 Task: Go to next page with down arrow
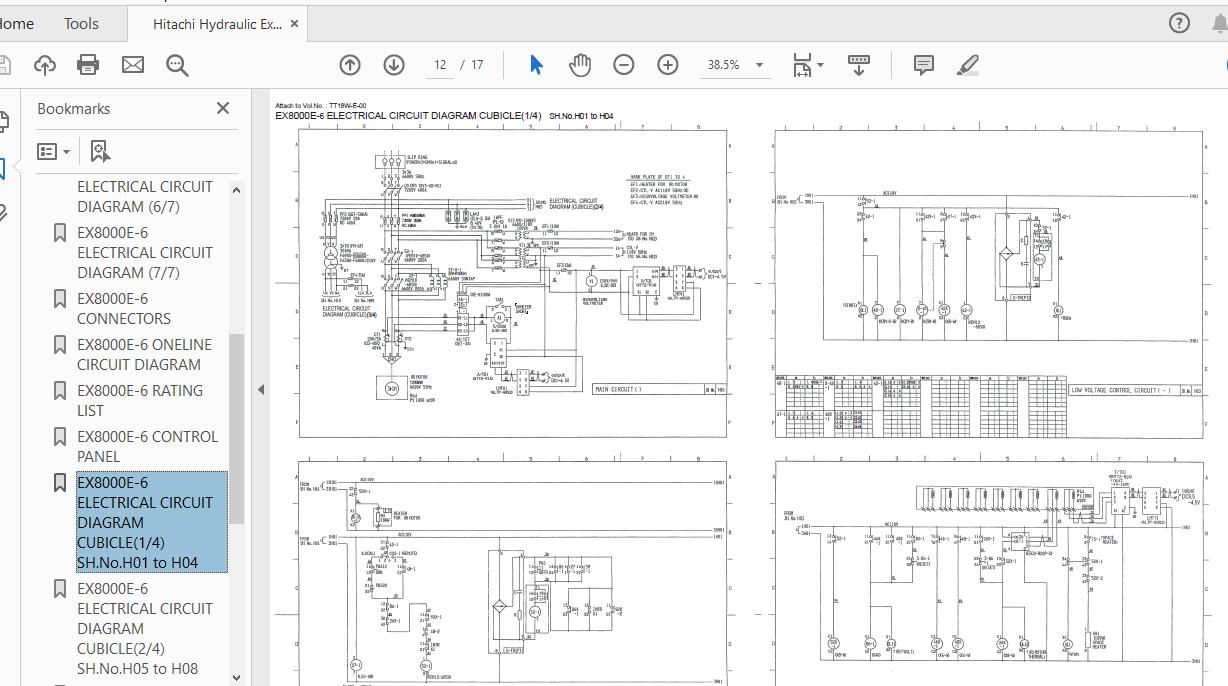point(394,64)
